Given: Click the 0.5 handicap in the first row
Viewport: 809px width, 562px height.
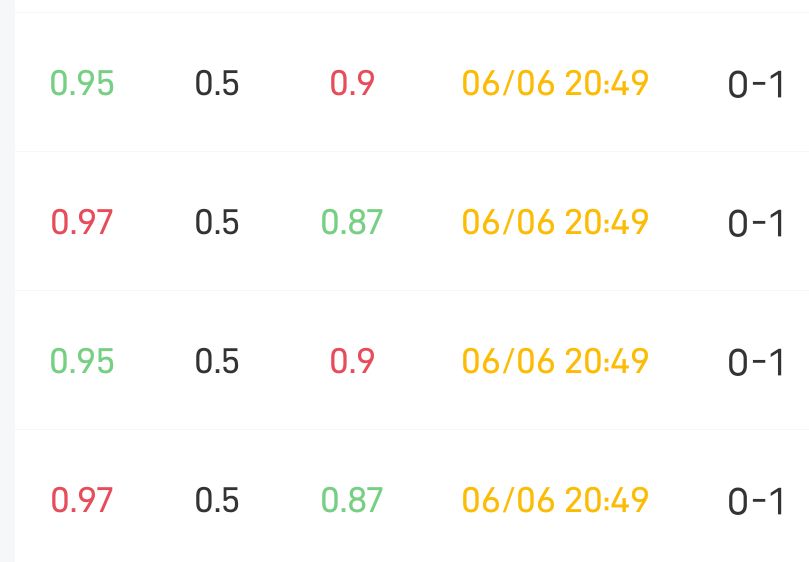Looking at the screenshot, I should [217, 83].
